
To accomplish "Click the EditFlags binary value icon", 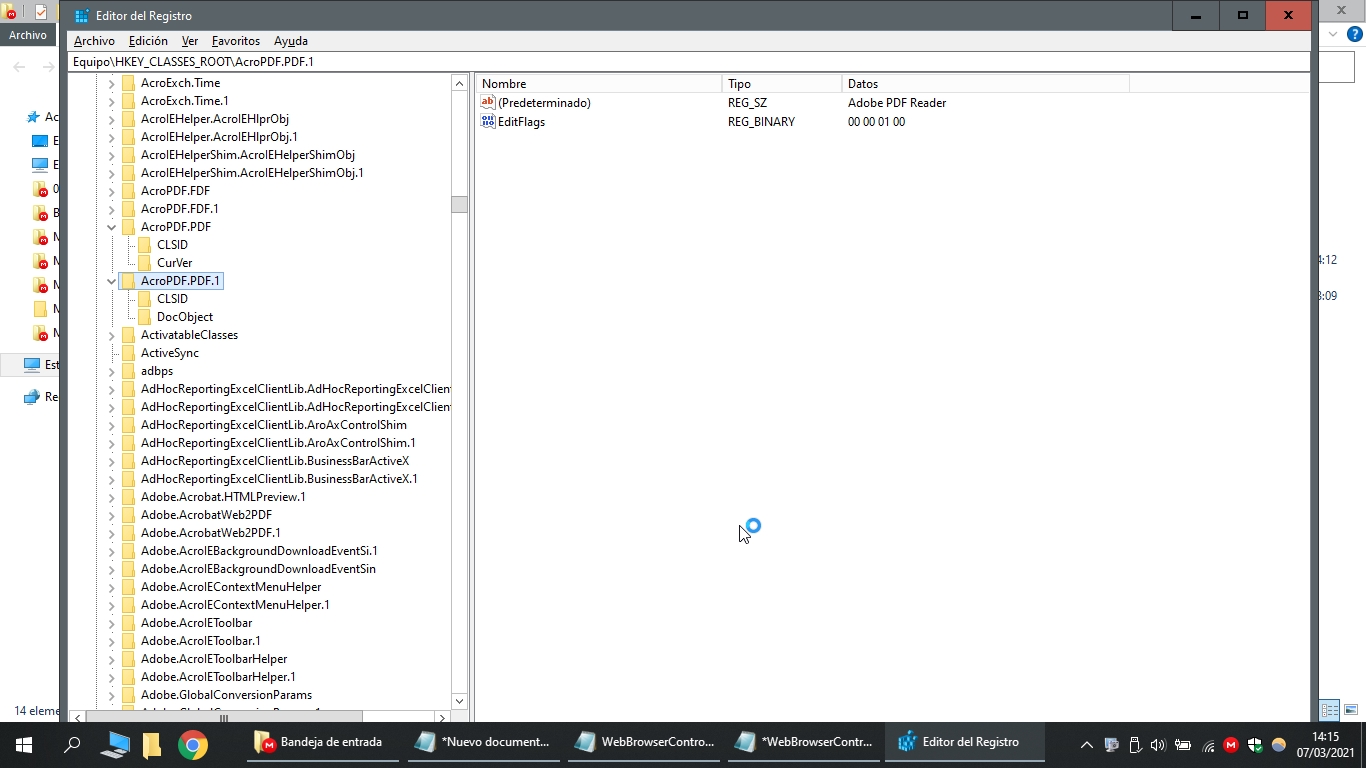I will (488, 122).
